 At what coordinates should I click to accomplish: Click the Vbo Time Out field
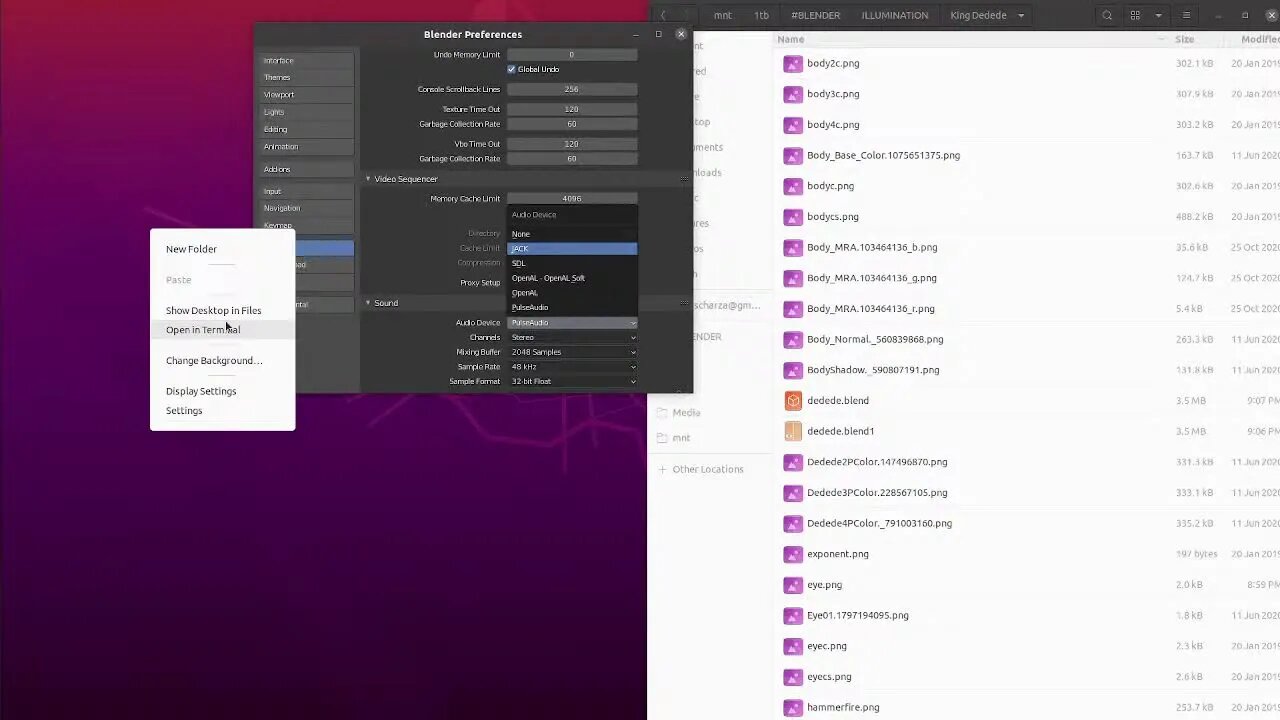click(572, 144)
